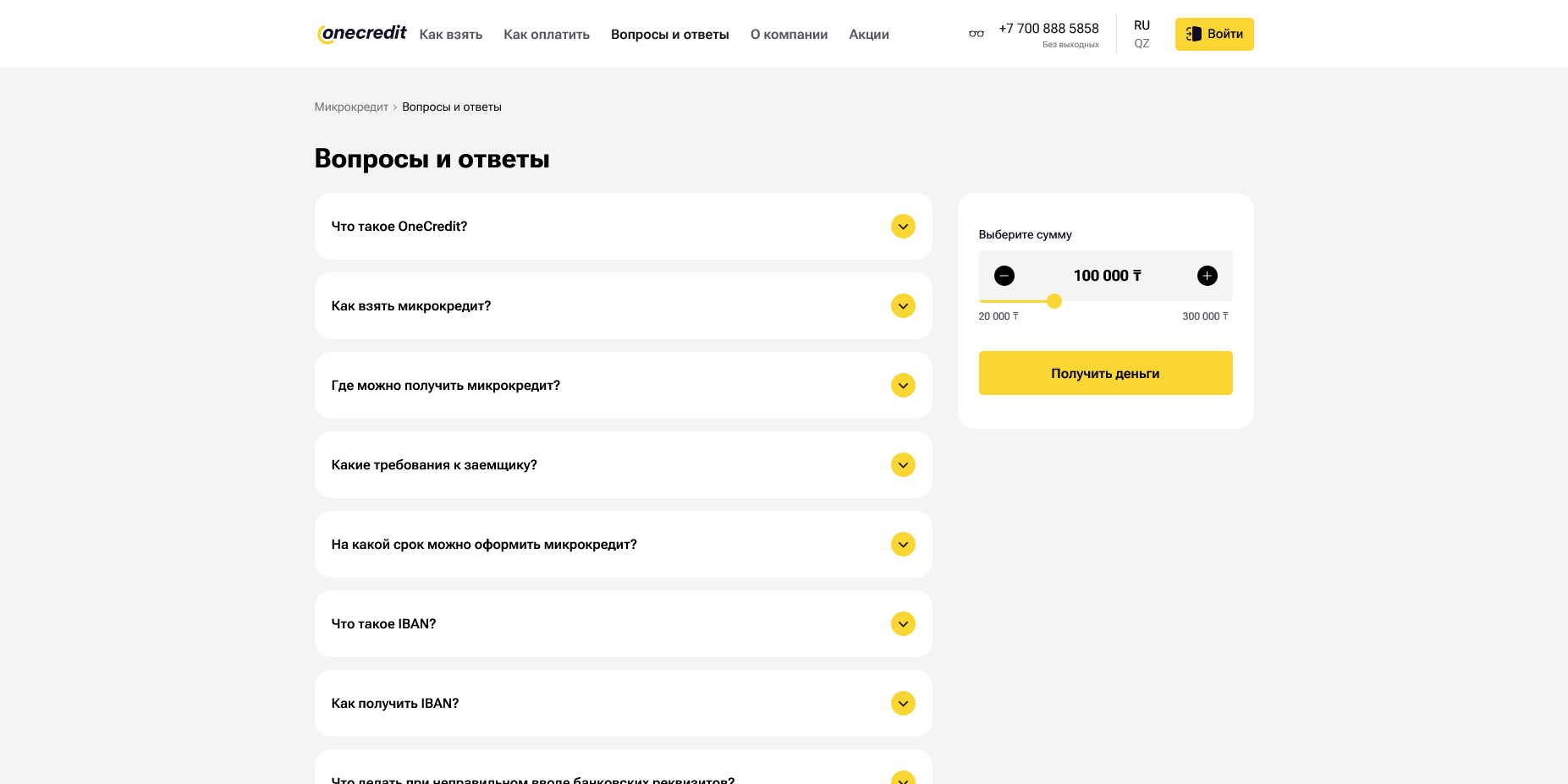
Task: Click the 'Войти' login button
Action: click(x=1214, y=34)
